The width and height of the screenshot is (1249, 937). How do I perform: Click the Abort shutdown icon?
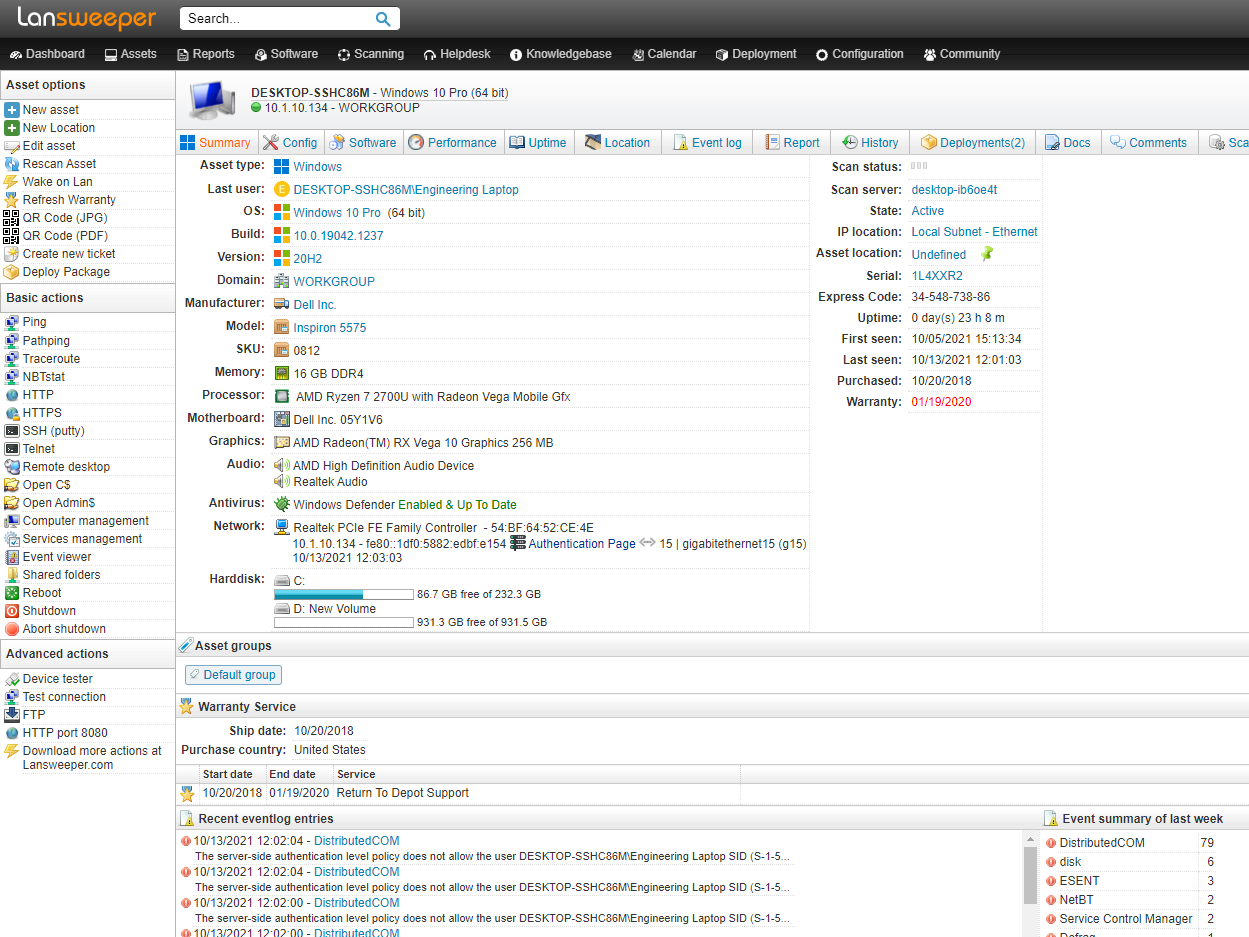point(12,629)
